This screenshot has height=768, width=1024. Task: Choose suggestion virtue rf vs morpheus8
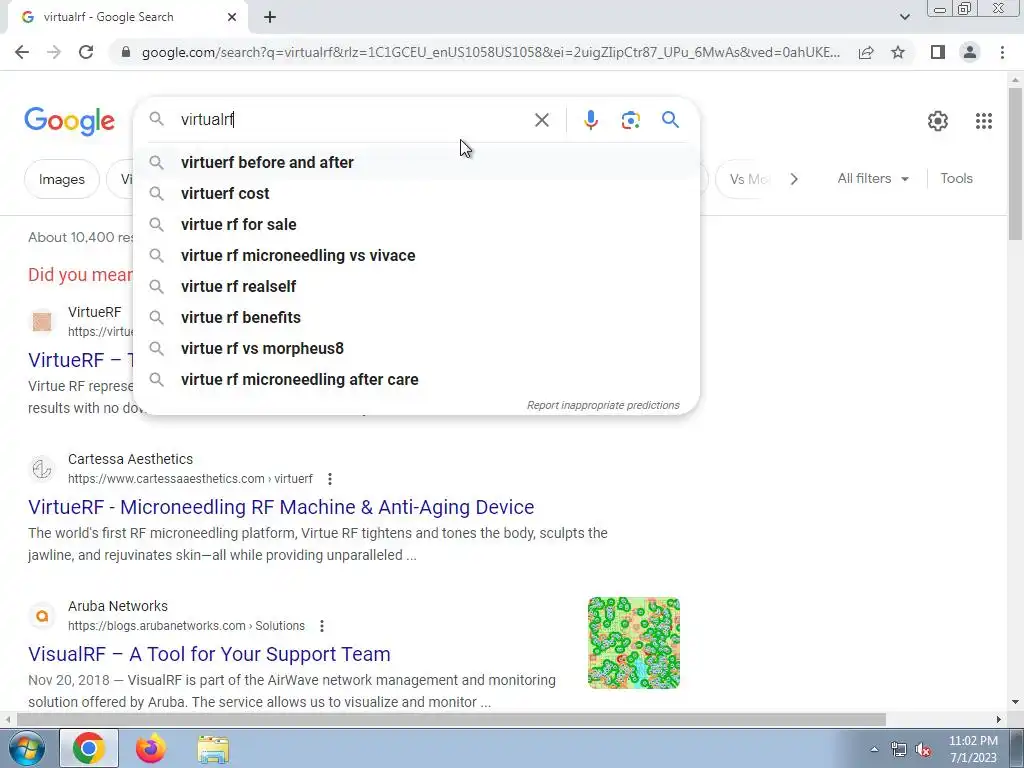pyautogui.click(x=416, y=349)
